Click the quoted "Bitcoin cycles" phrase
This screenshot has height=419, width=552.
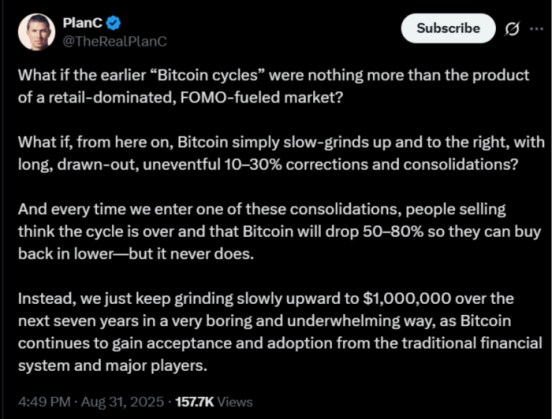tap(207, 75)
